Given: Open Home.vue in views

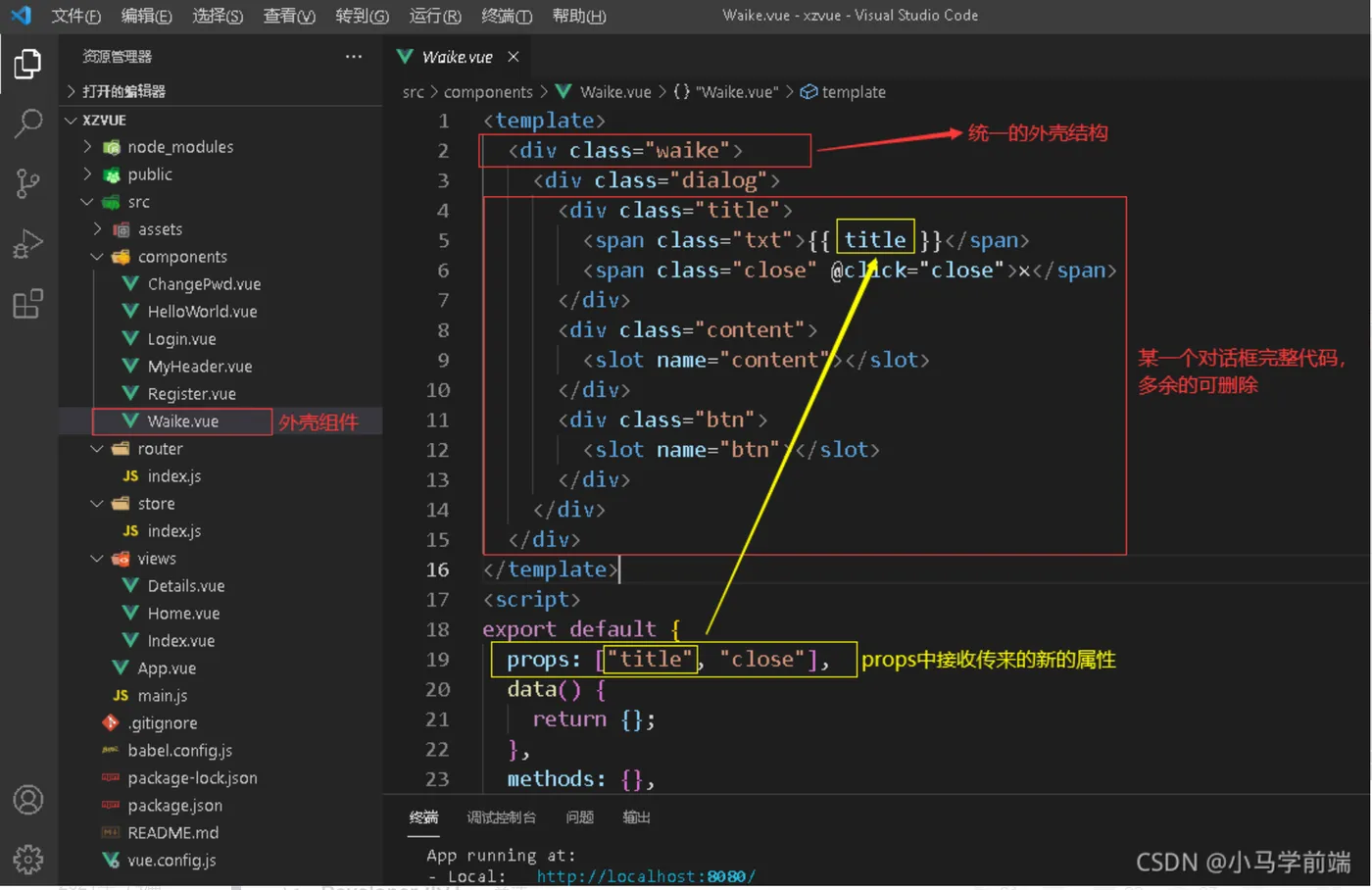Looking at the screenshot, I should coord(183,613).
